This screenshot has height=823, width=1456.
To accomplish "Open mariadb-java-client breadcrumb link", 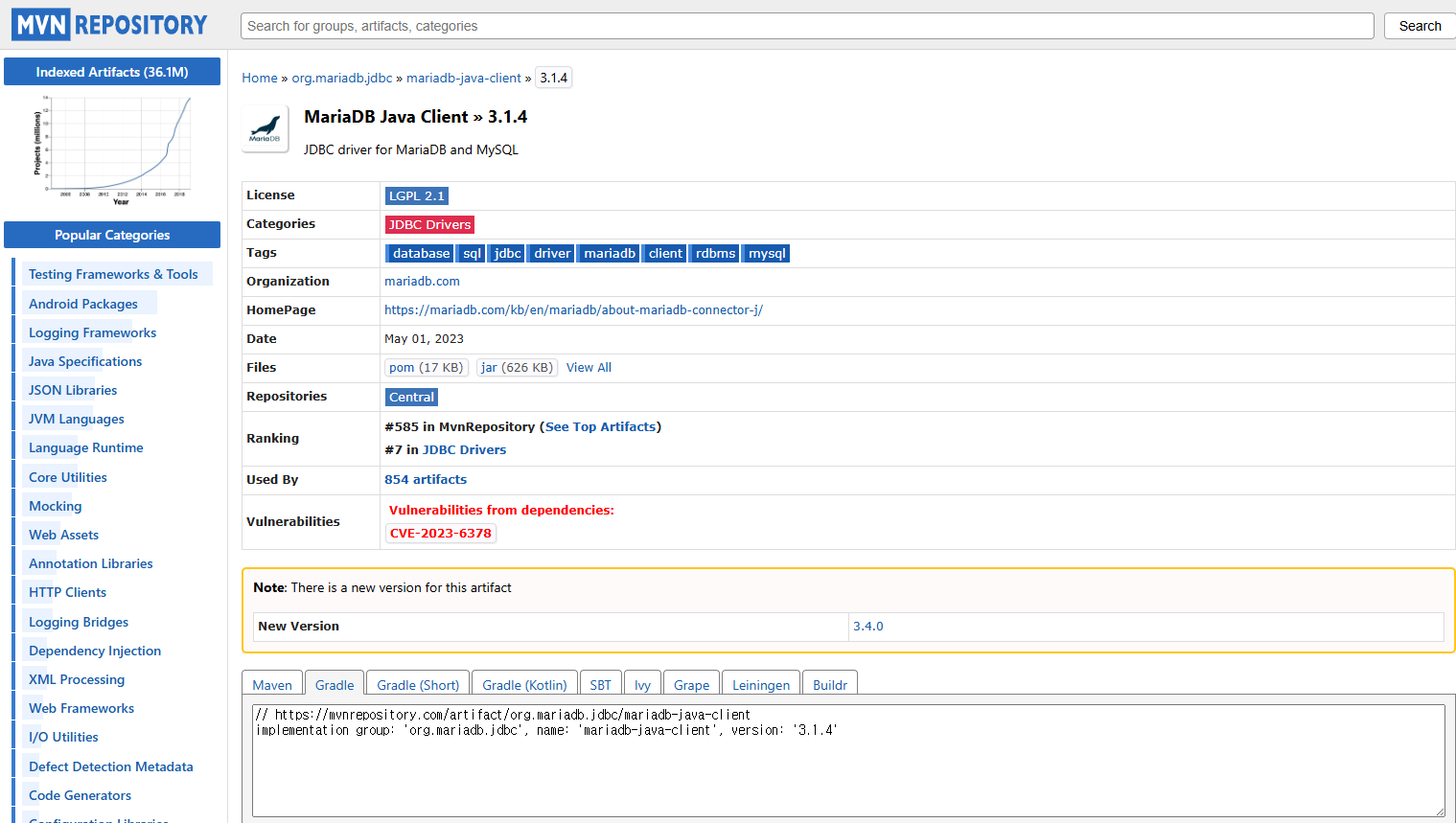I will pos(464,78).
